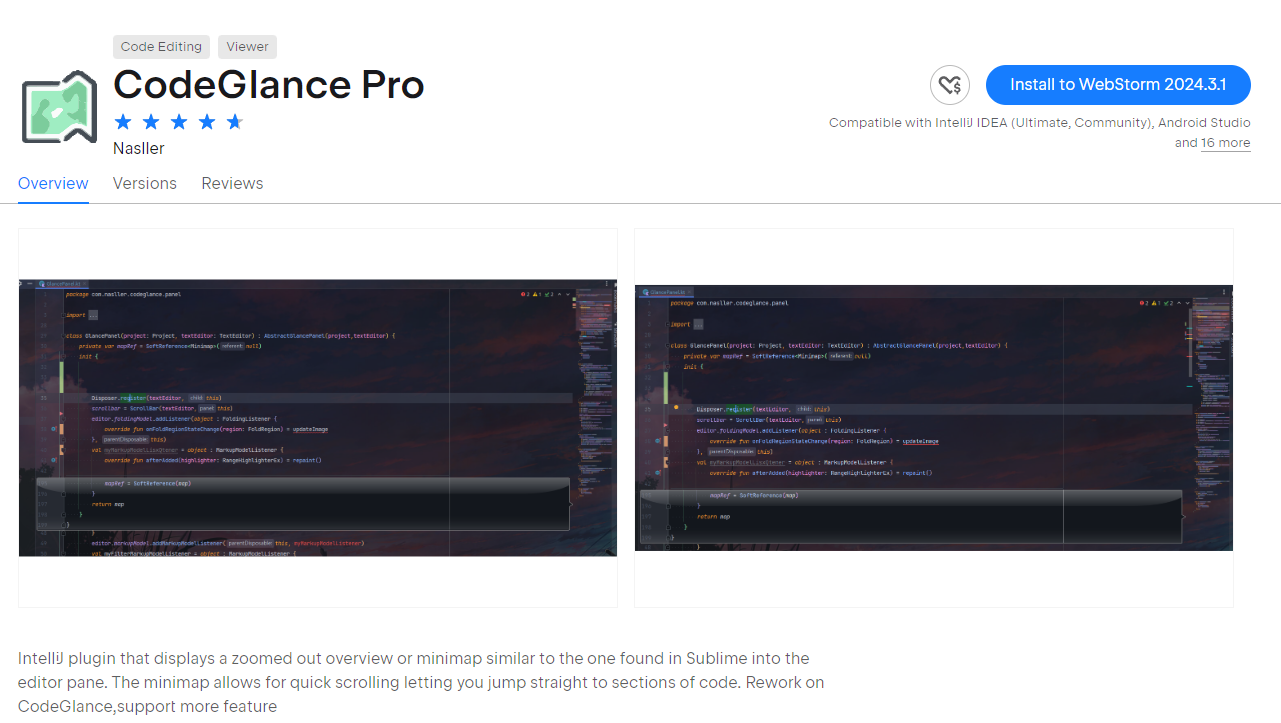Click the CodeGlance Pro title heading
This screenshot has width=1281, height=723.
pyautogui.click(x=269, y=85)
